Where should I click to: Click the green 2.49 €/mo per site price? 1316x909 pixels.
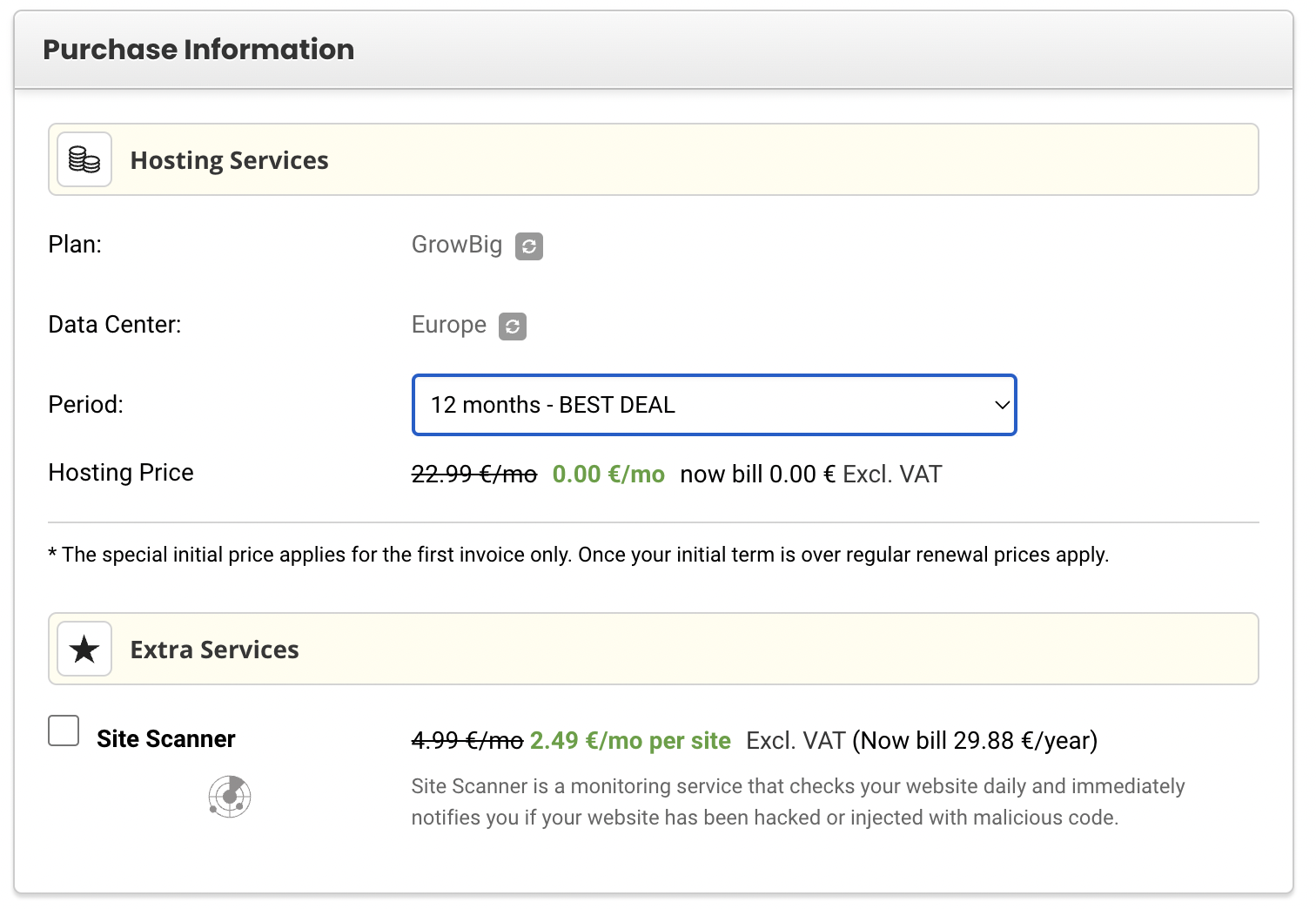630,741
